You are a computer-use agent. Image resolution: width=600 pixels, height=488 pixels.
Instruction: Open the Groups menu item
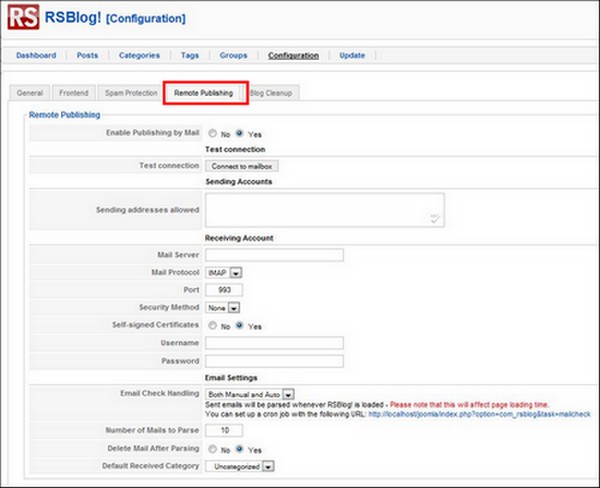click(x=233, y=55)
